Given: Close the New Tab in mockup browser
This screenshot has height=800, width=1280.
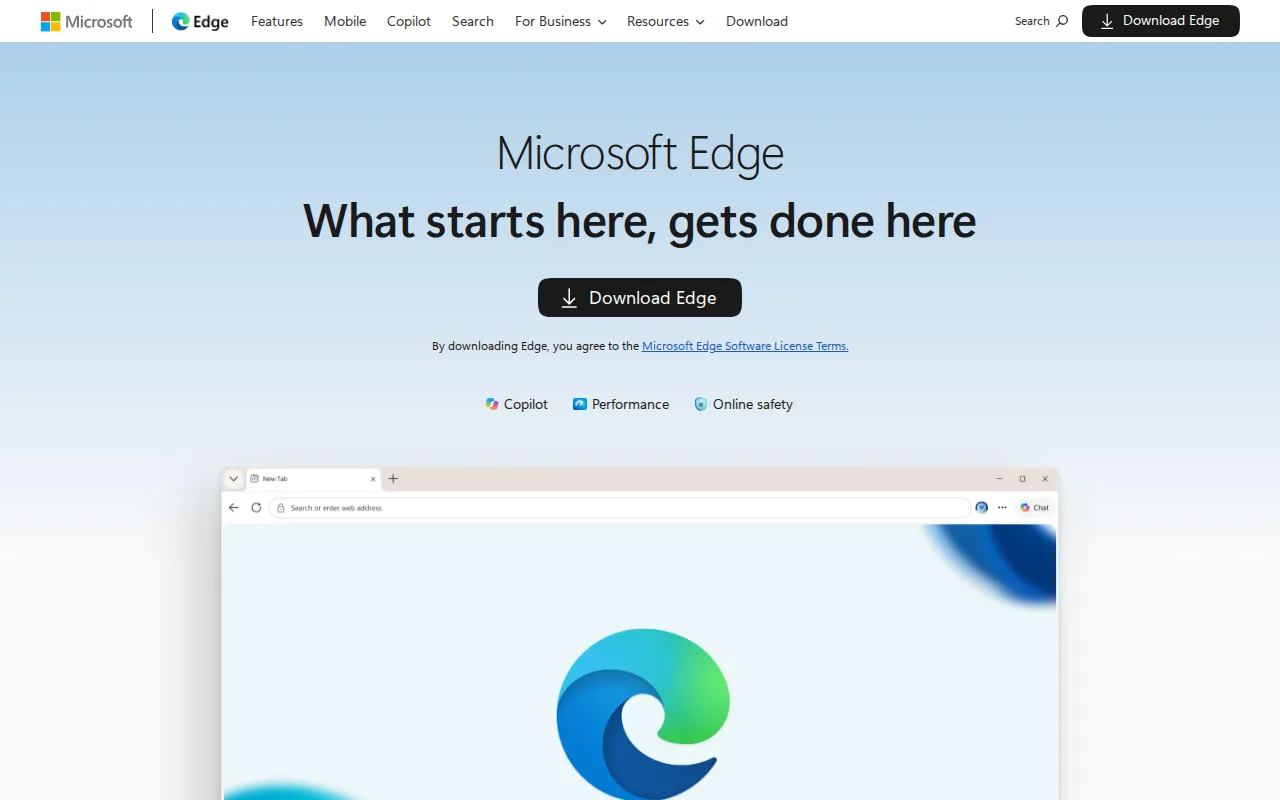Looking at the screenshot, I should tap(373, 479).
